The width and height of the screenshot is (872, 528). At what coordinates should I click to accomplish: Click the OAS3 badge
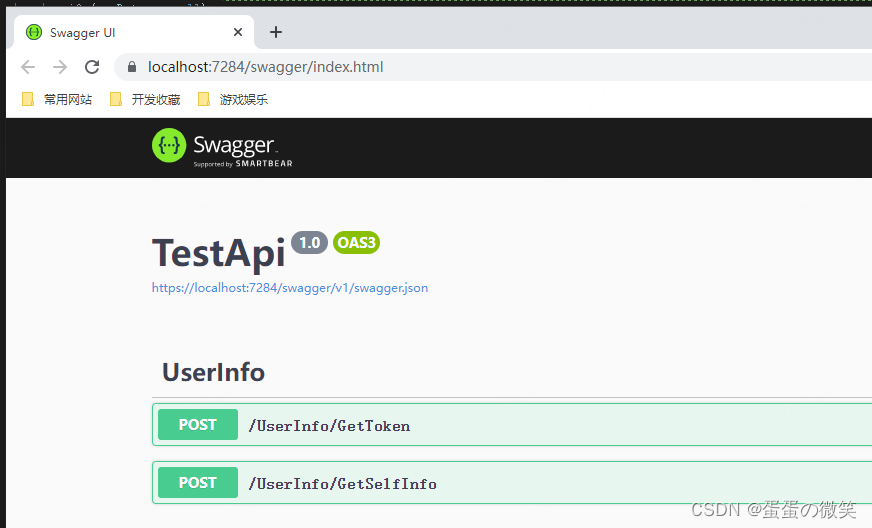tap(356, 243)
